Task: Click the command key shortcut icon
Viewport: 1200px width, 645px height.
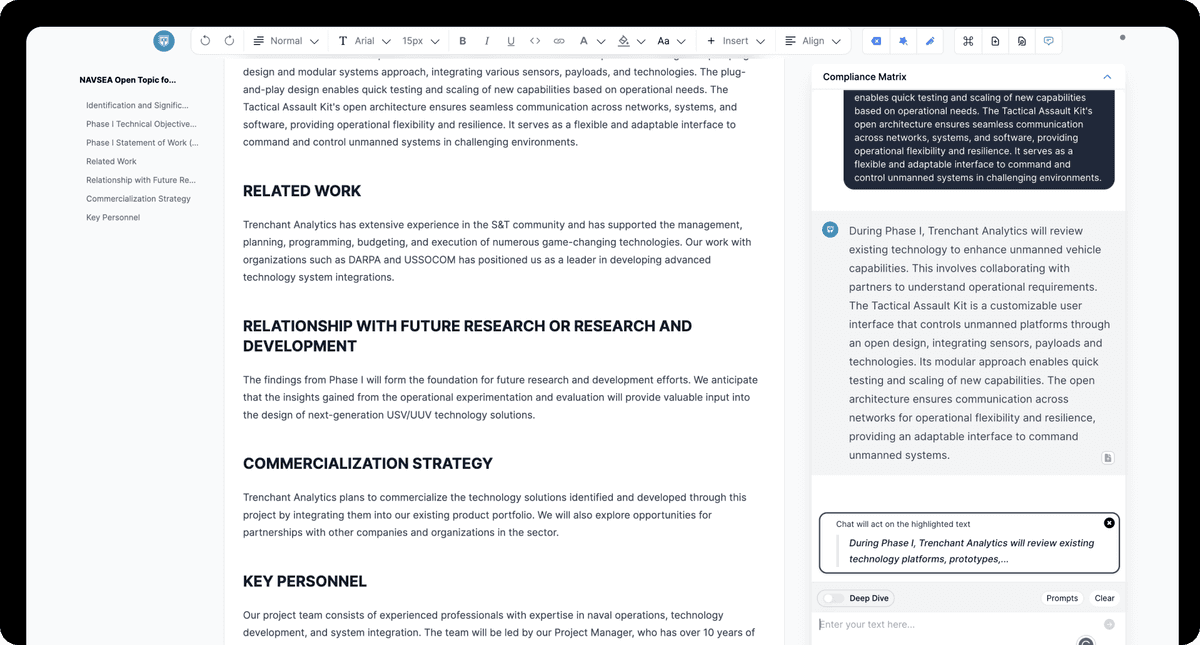Action: (968, 41)
